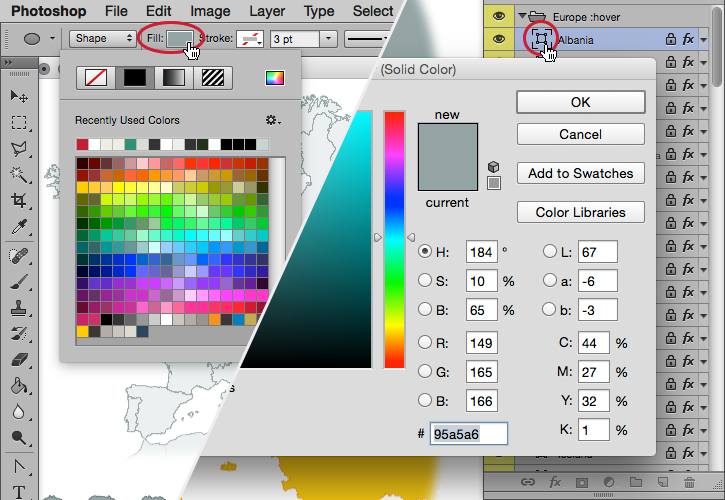
Task: Click the Add Layer Style fx icon at panel bottom
Action: pos(555,482)
